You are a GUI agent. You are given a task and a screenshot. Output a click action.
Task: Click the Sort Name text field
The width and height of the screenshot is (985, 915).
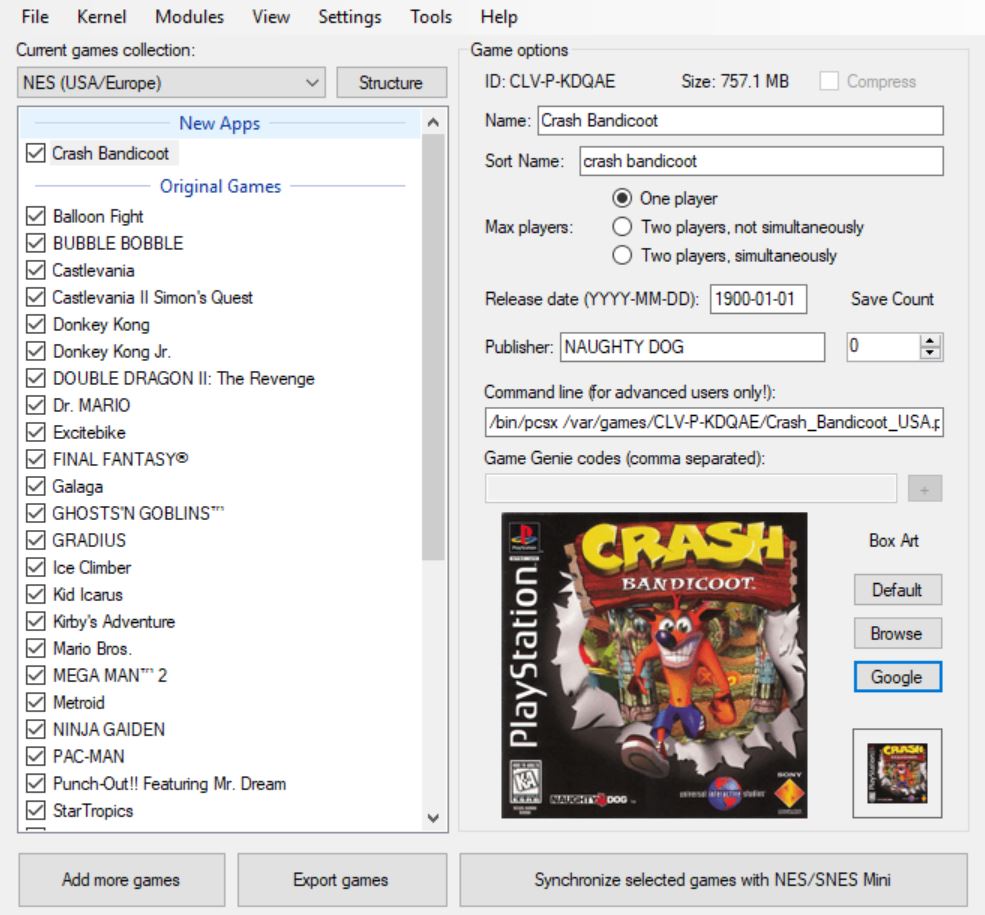761,161
